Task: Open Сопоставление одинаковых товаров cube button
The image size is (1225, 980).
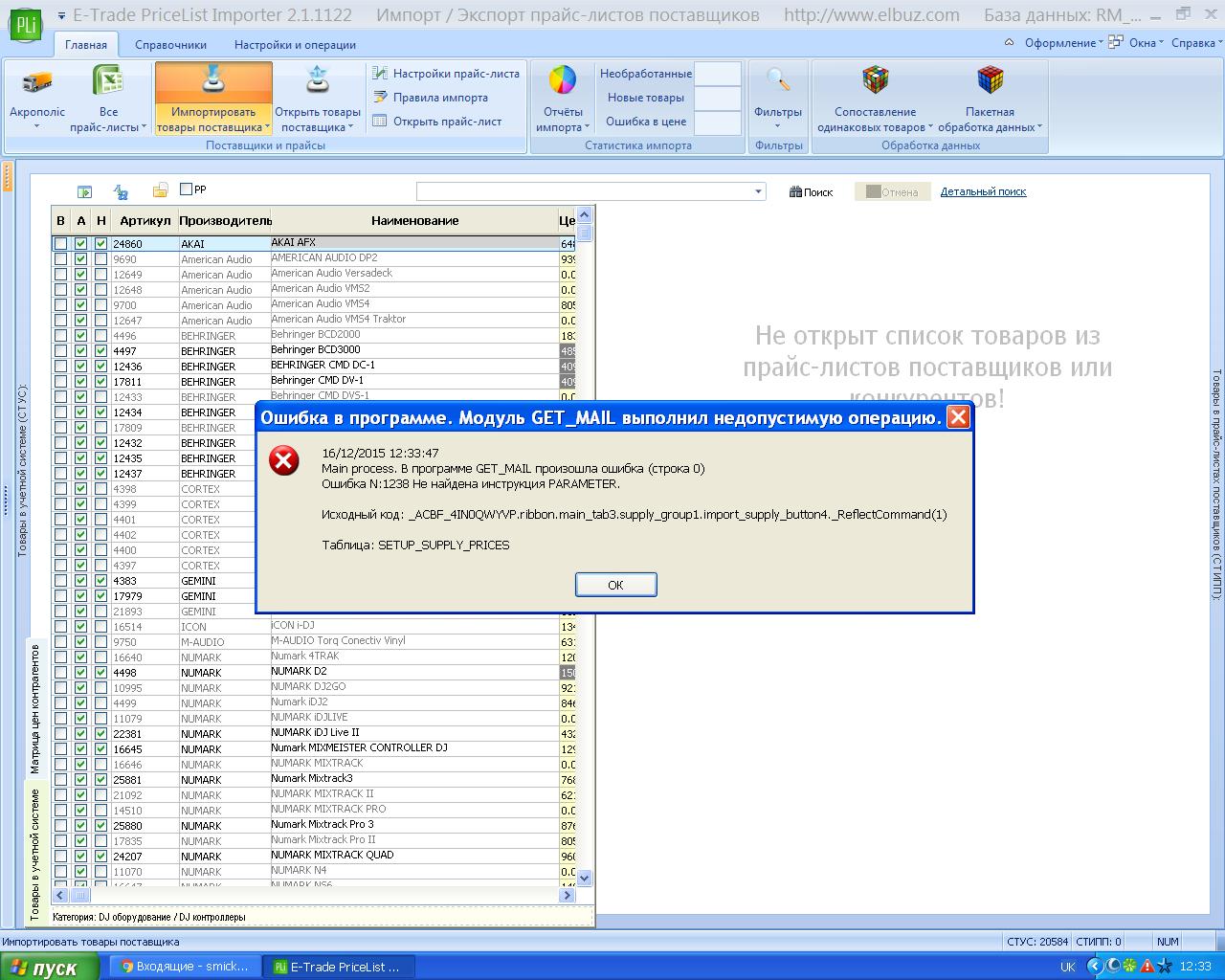Action: 875,98
